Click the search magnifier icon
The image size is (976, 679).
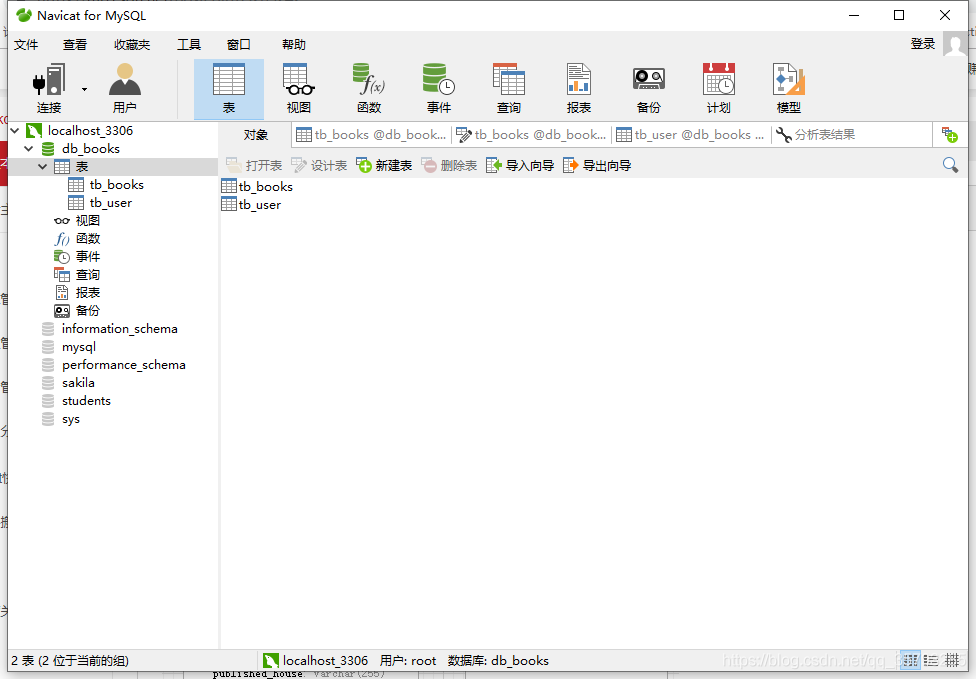(949, 164)
